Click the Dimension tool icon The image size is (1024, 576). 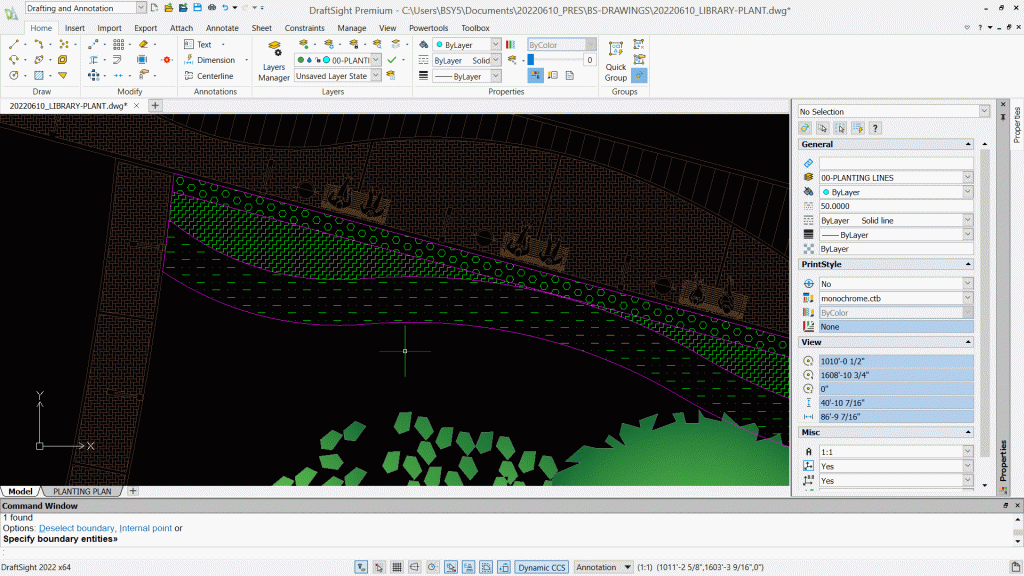coord(189,60)
